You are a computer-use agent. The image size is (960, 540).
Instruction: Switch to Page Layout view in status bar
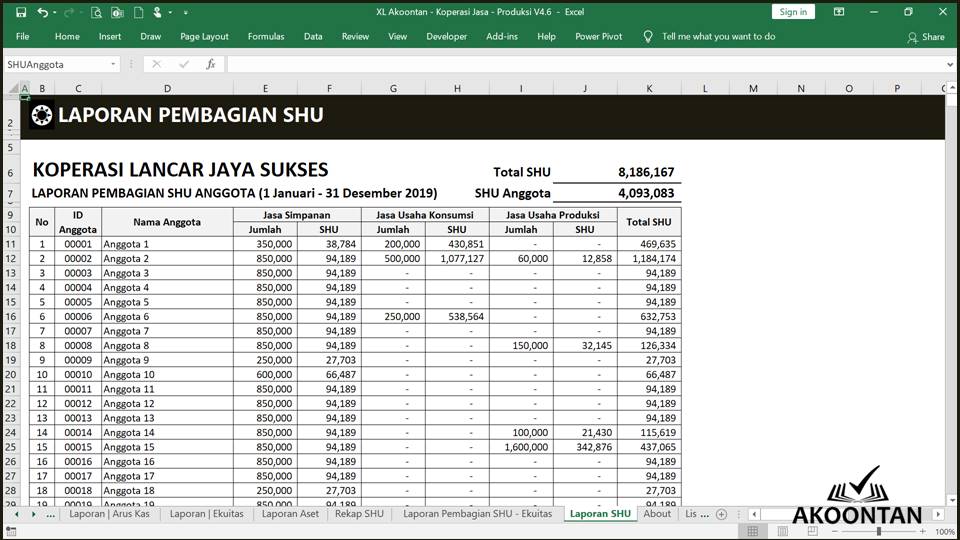782,531
